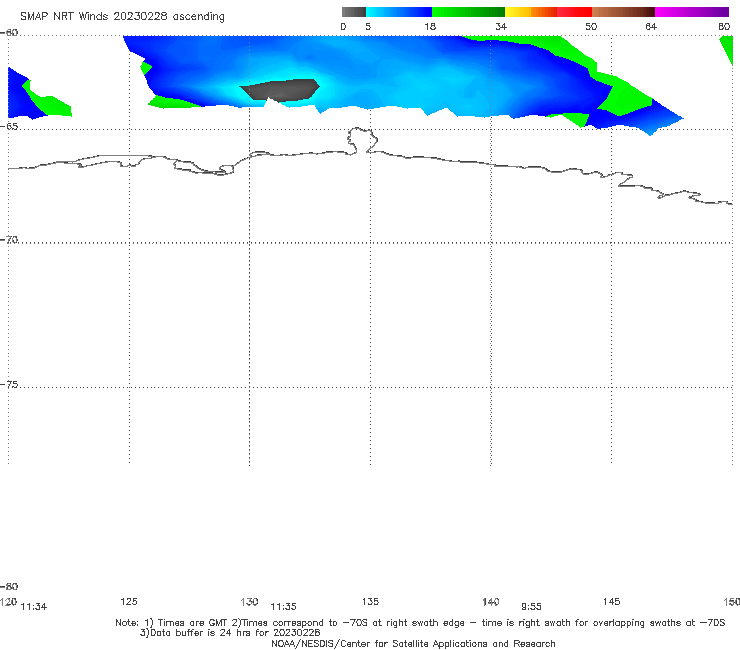Click the color bar label '18'

[430, 26]
